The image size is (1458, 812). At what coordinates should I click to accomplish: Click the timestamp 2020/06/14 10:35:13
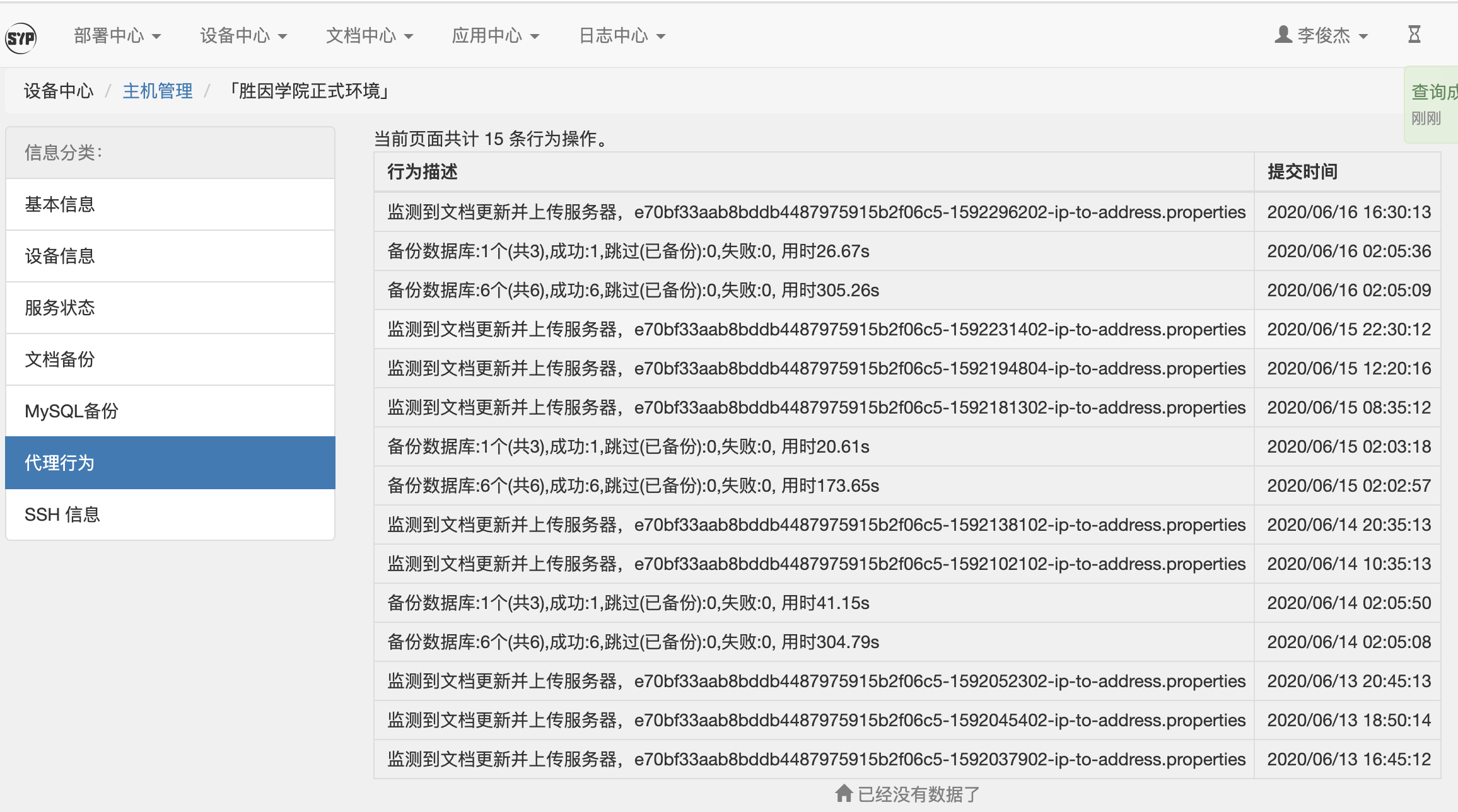click(1349, 564)
